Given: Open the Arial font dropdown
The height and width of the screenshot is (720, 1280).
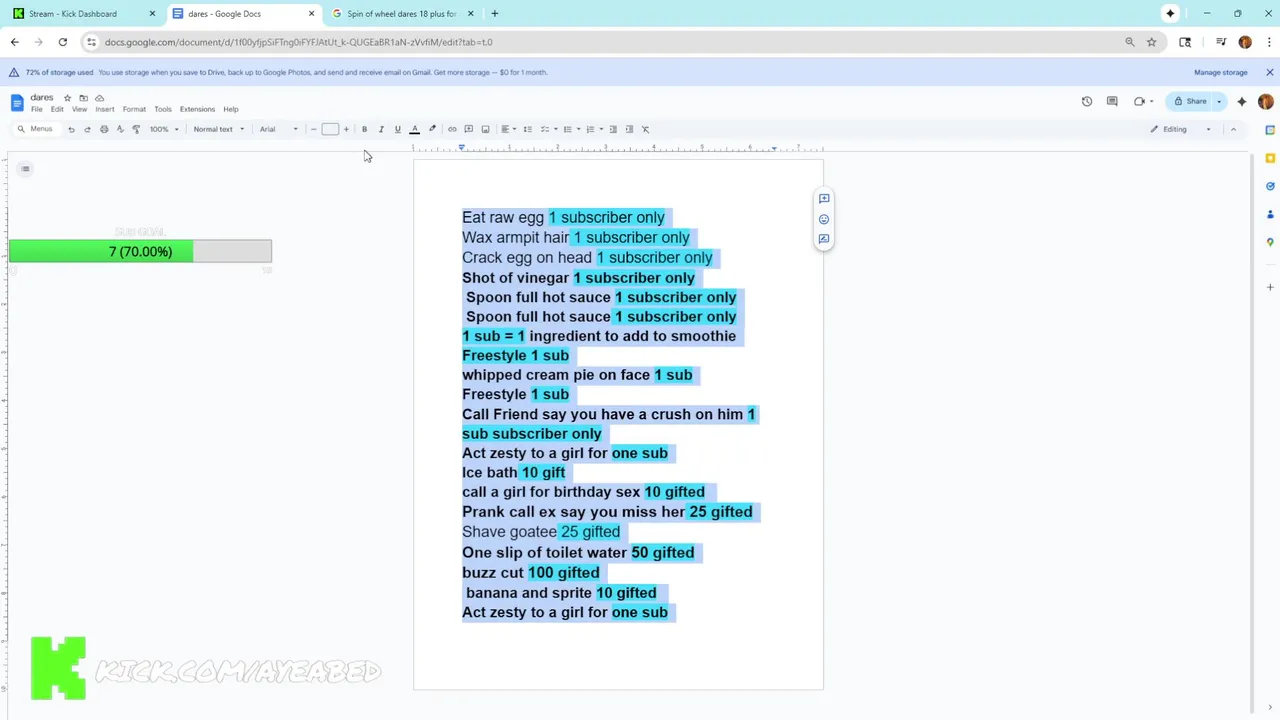Looking at the screenshot, I should 278,129.
